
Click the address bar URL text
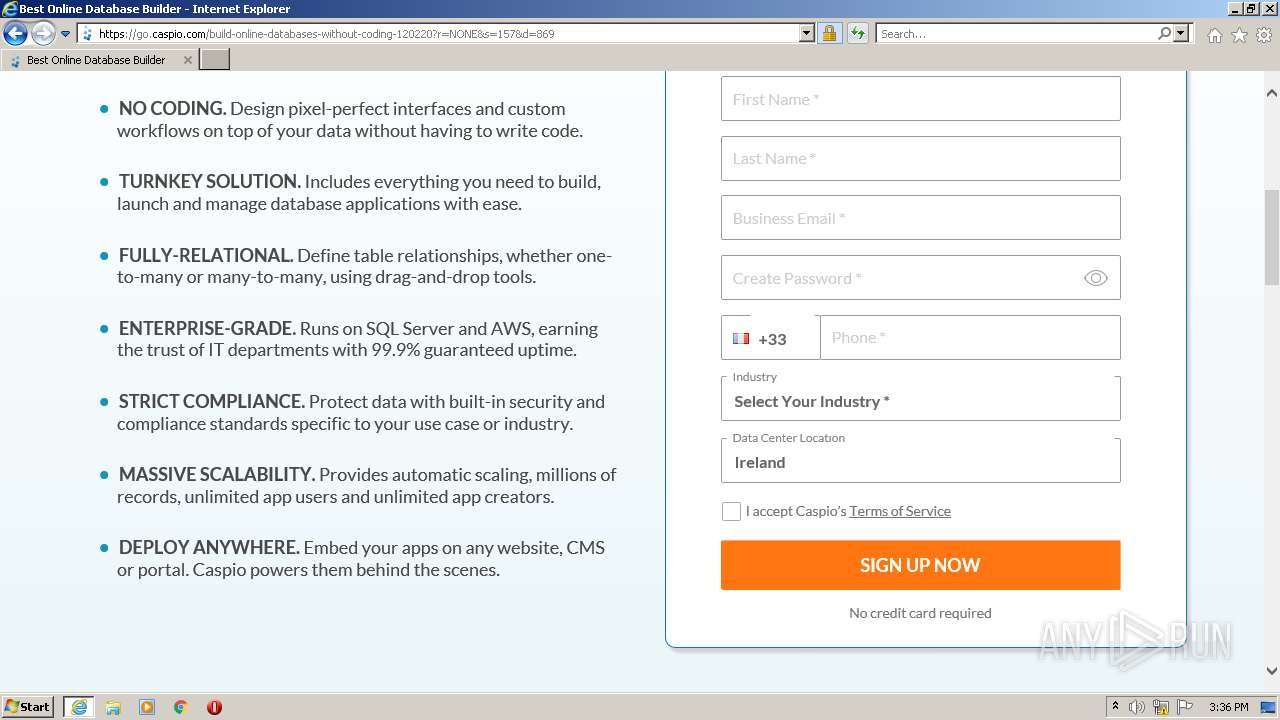tap(326, 34)
